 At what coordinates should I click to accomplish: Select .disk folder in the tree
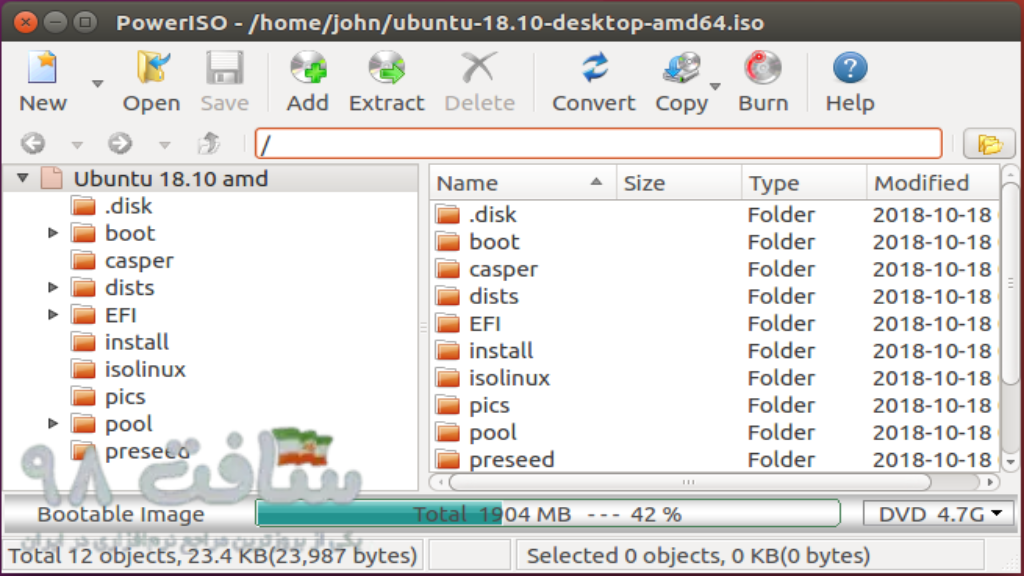[x=129, y=206]
